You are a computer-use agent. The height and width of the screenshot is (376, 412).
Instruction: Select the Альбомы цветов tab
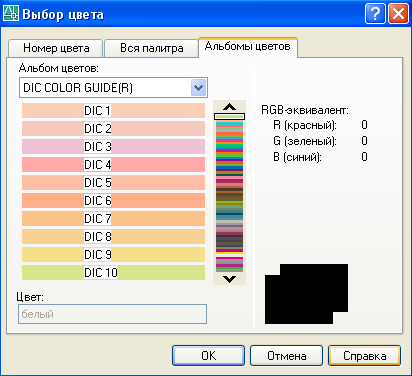click(x=248, y=47)
